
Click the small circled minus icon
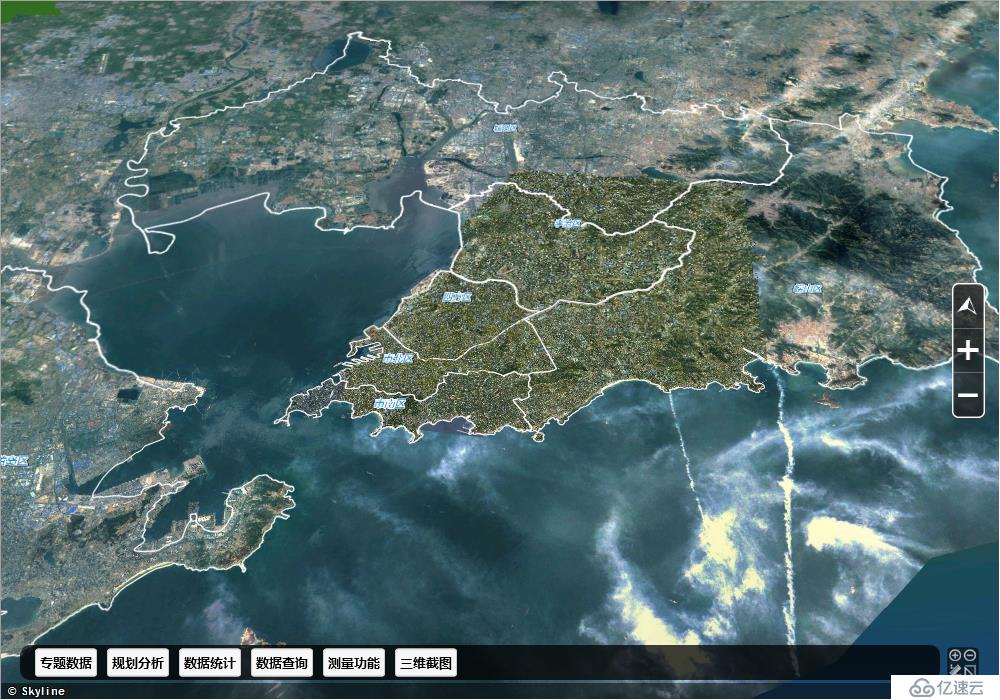(x=970, y=655)
